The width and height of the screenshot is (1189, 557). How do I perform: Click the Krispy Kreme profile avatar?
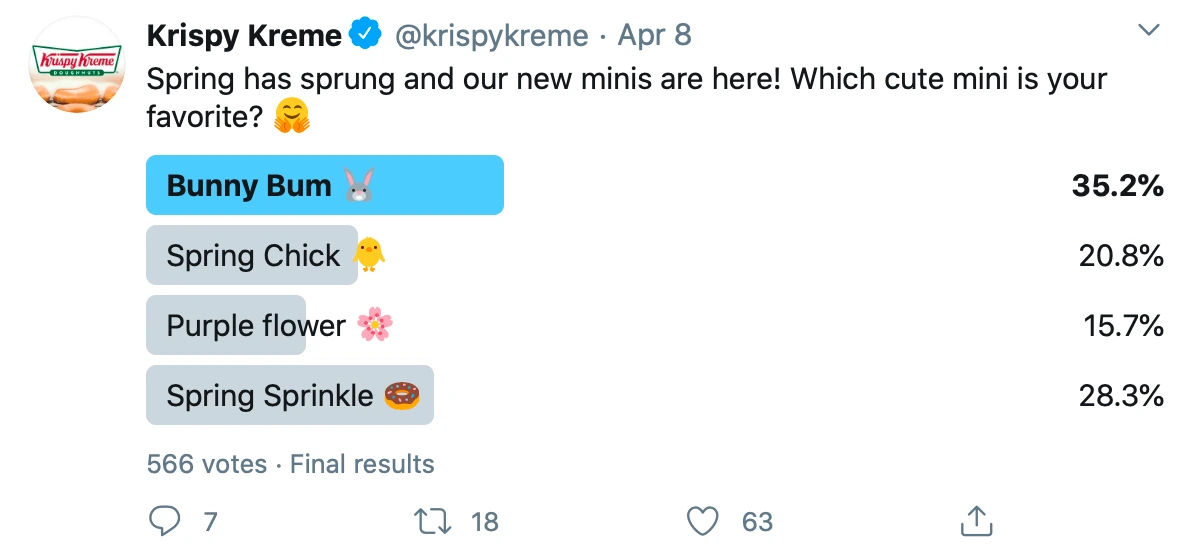click(x=77, y=64)
